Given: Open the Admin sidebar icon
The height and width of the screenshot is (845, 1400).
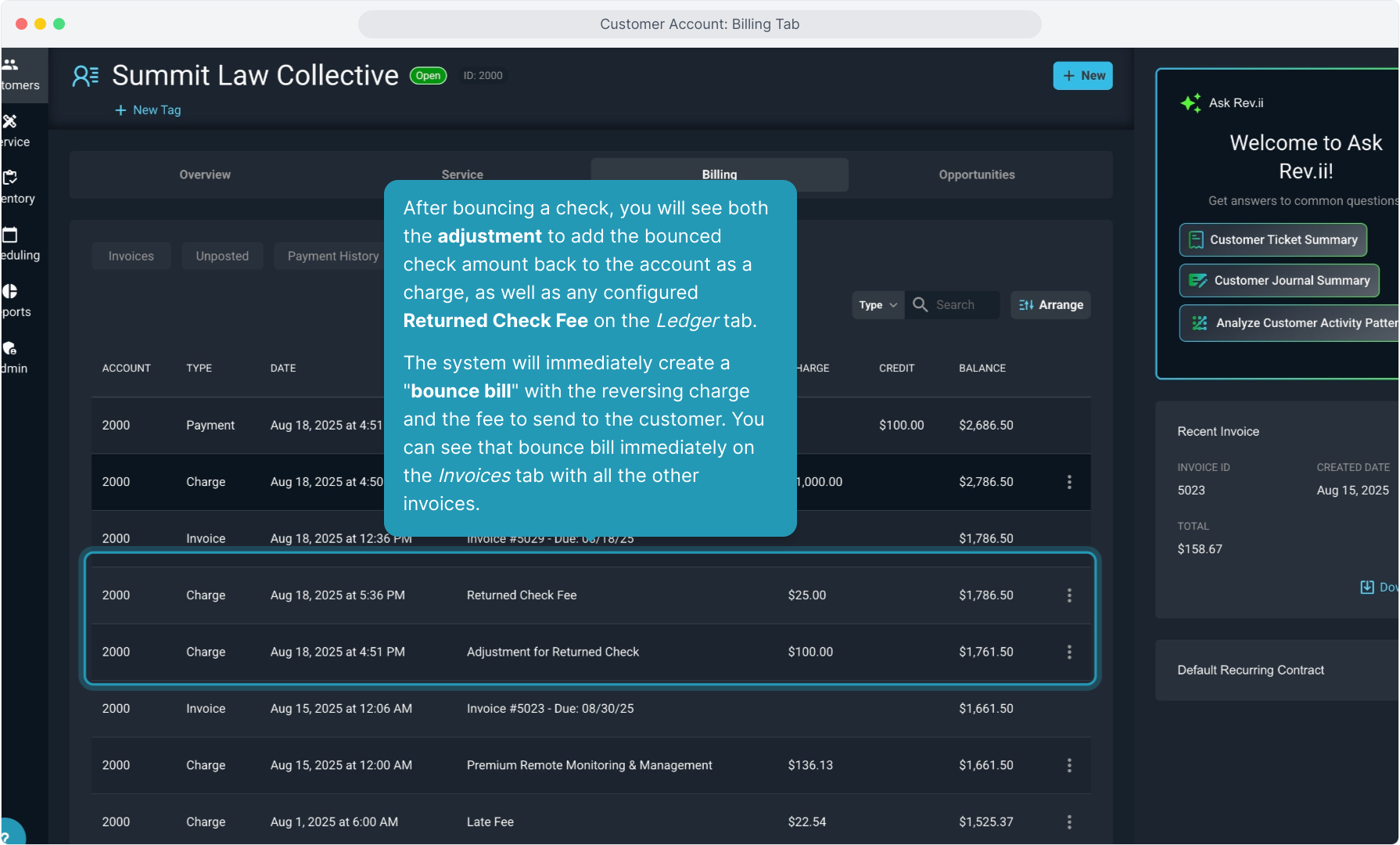Looking at the screenshot, I should [10, 348].
